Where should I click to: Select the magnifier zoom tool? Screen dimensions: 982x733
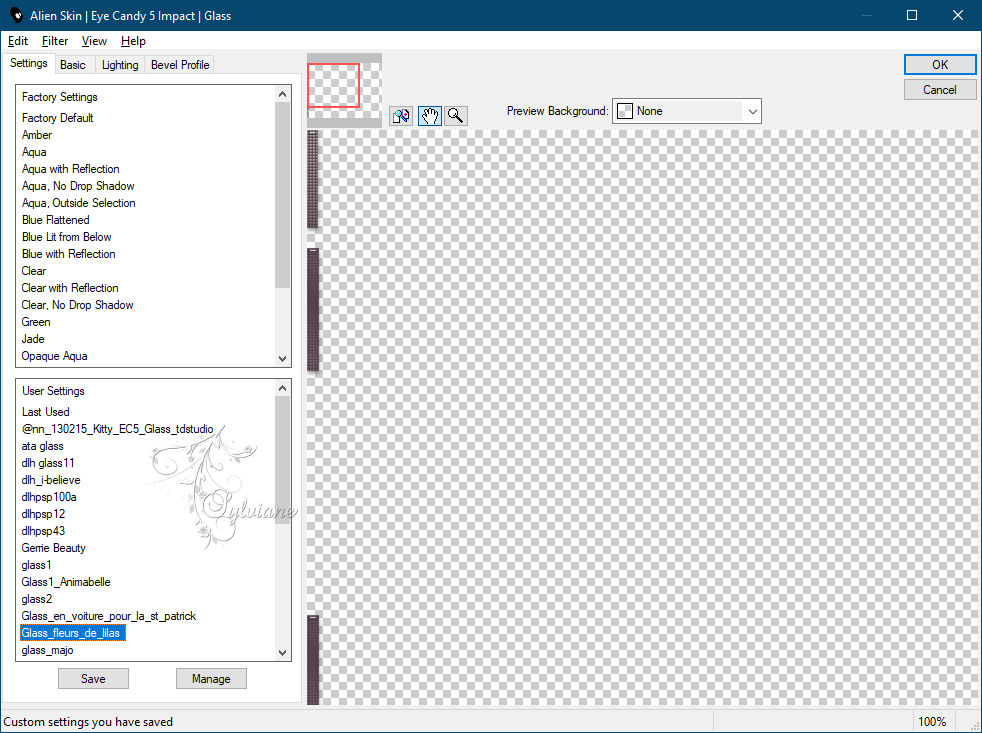point(456,115)
